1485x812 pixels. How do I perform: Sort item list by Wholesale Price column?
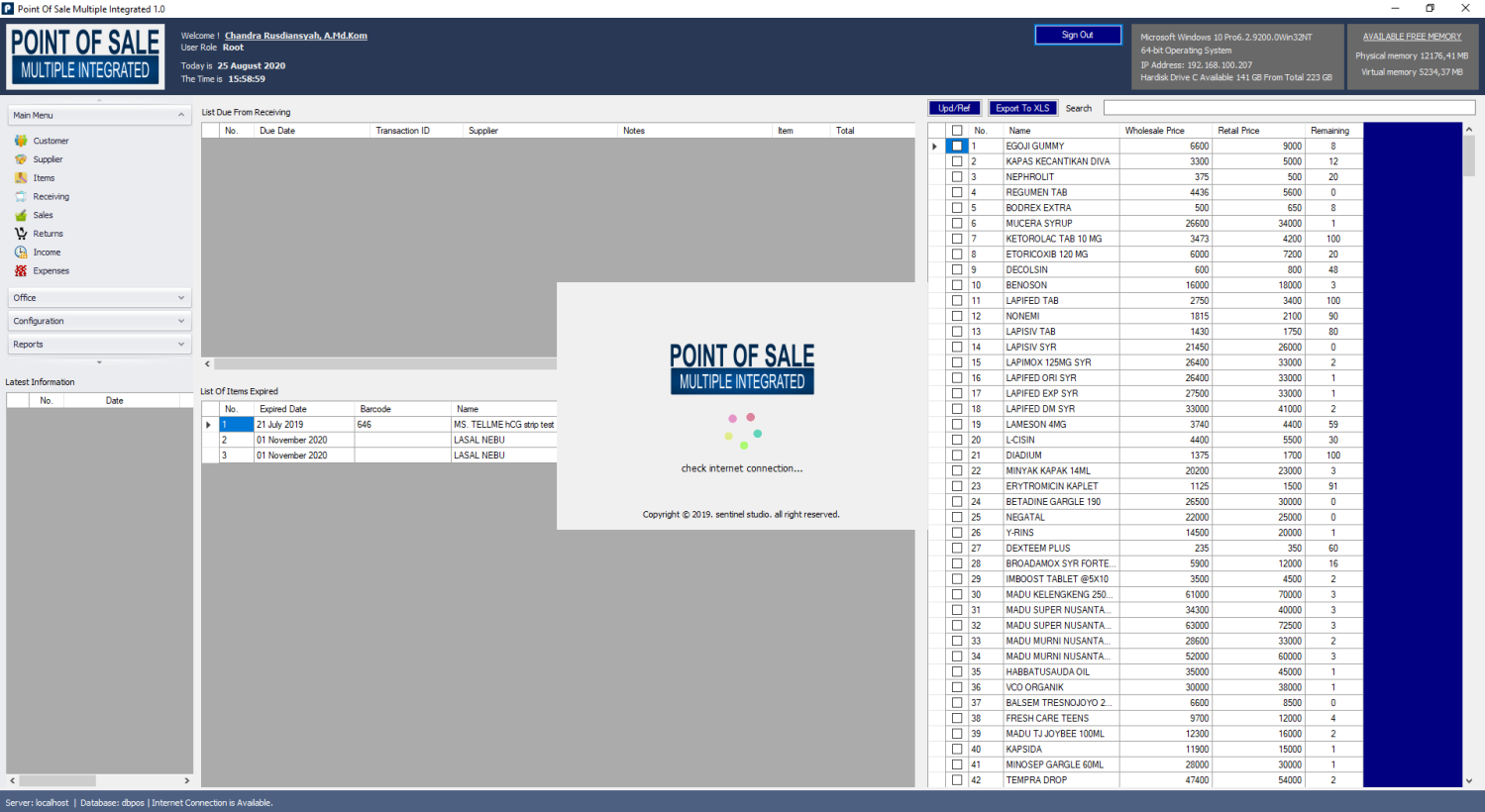coord(1154,131)
